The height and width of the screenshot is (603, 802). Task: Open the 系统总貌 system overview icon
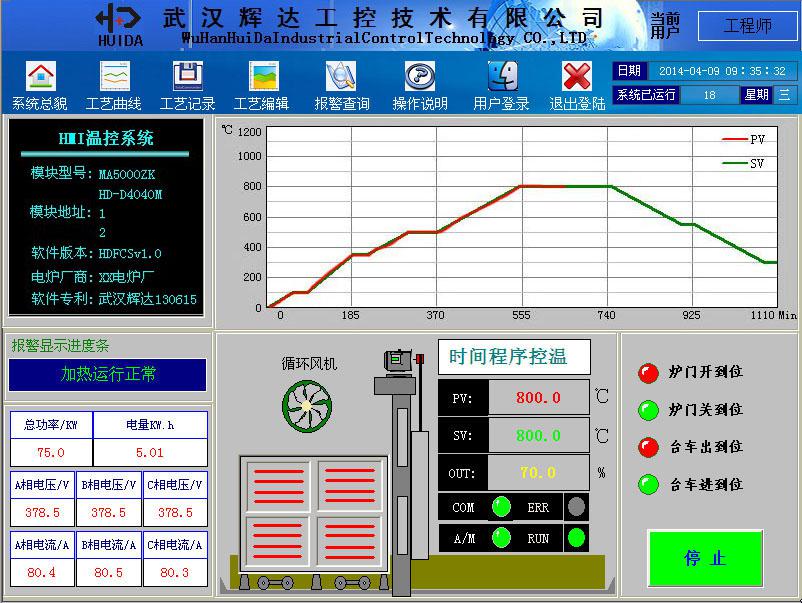pyautogui.click(x=40, y=78)
